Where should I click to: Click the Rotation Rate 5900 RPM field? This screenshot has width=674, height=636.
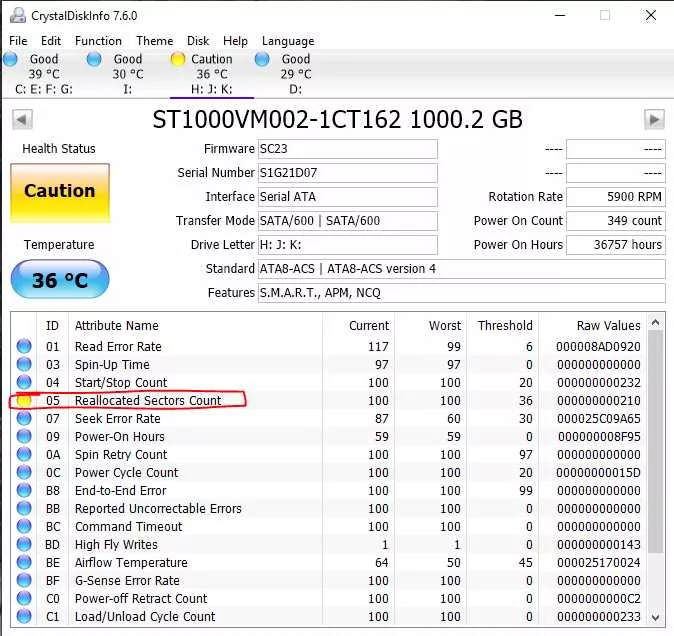click(x=616, y=197)
